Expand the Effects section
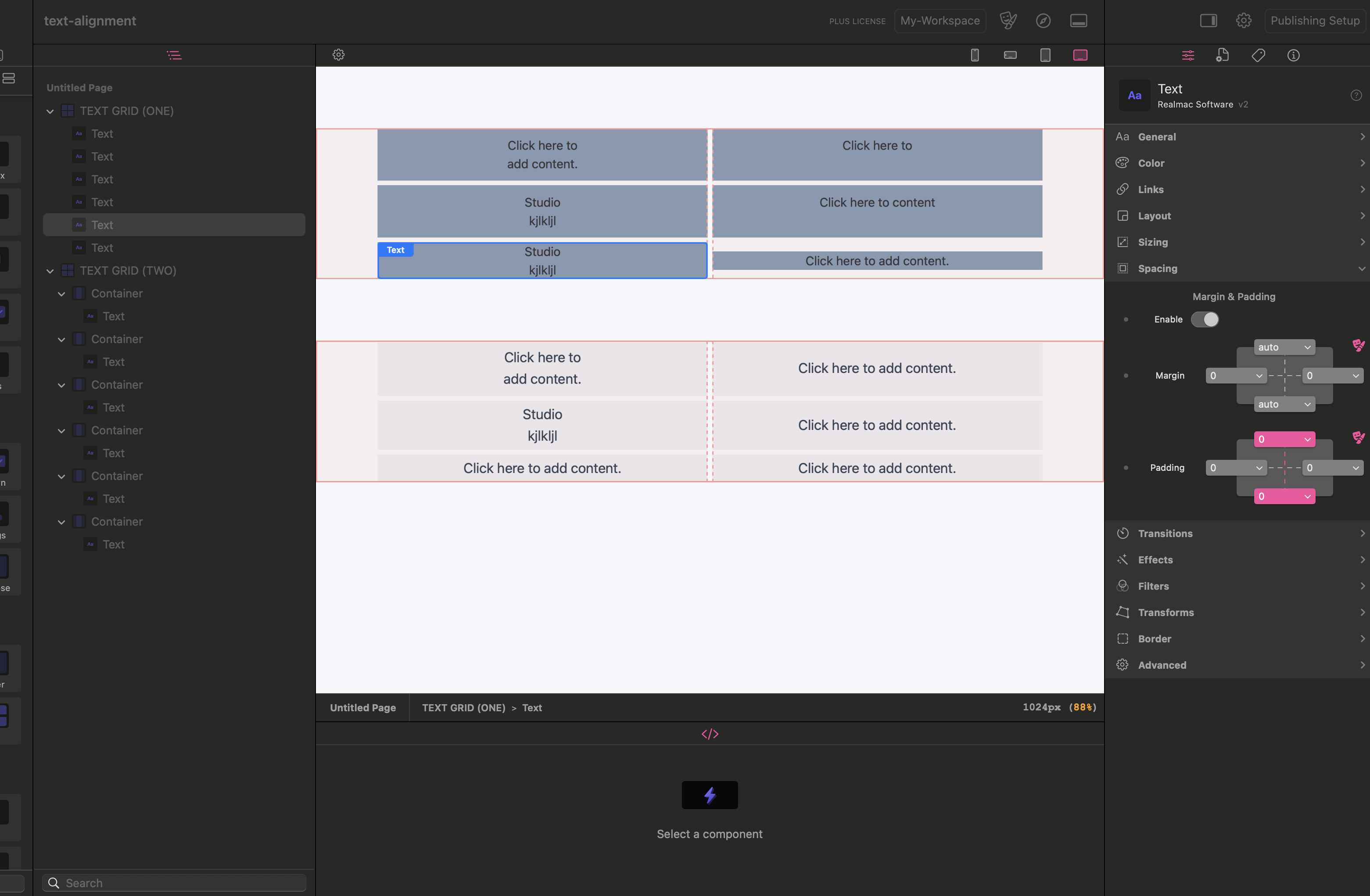This screenshot has height=896, width=1370. [x=1237, y=560]
